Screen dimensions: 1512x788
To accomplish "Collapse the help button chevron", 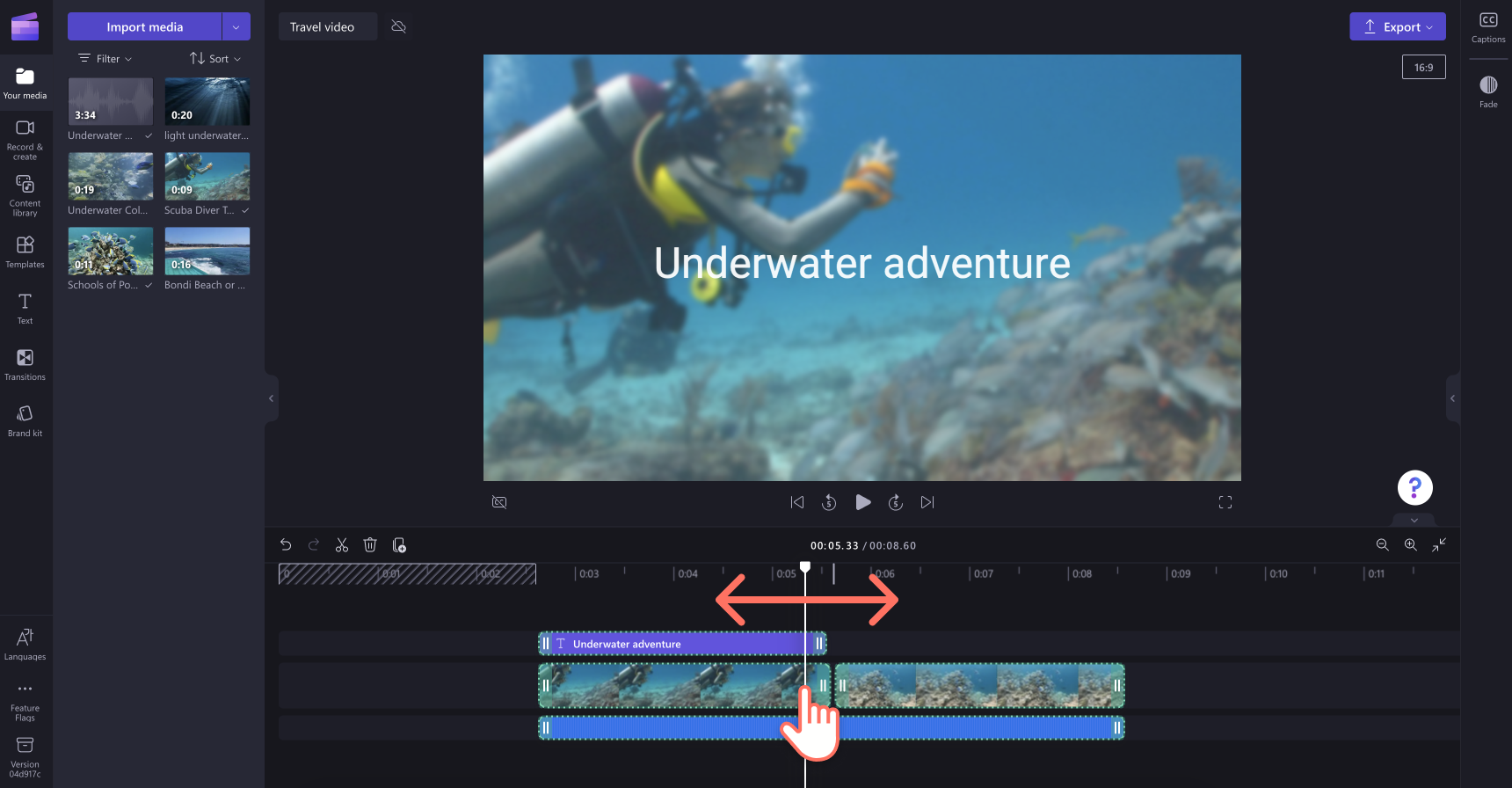I will [1414, 520].
